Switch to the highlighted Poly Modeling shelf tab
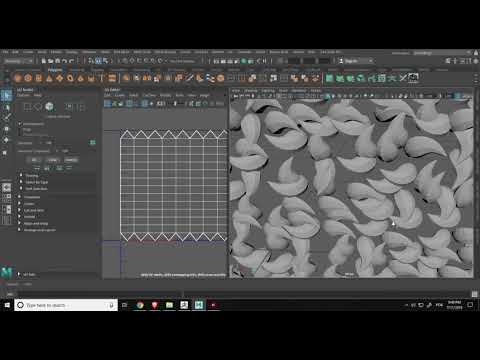The width and height of the screenshot is (480, 360). pos(55,70)
